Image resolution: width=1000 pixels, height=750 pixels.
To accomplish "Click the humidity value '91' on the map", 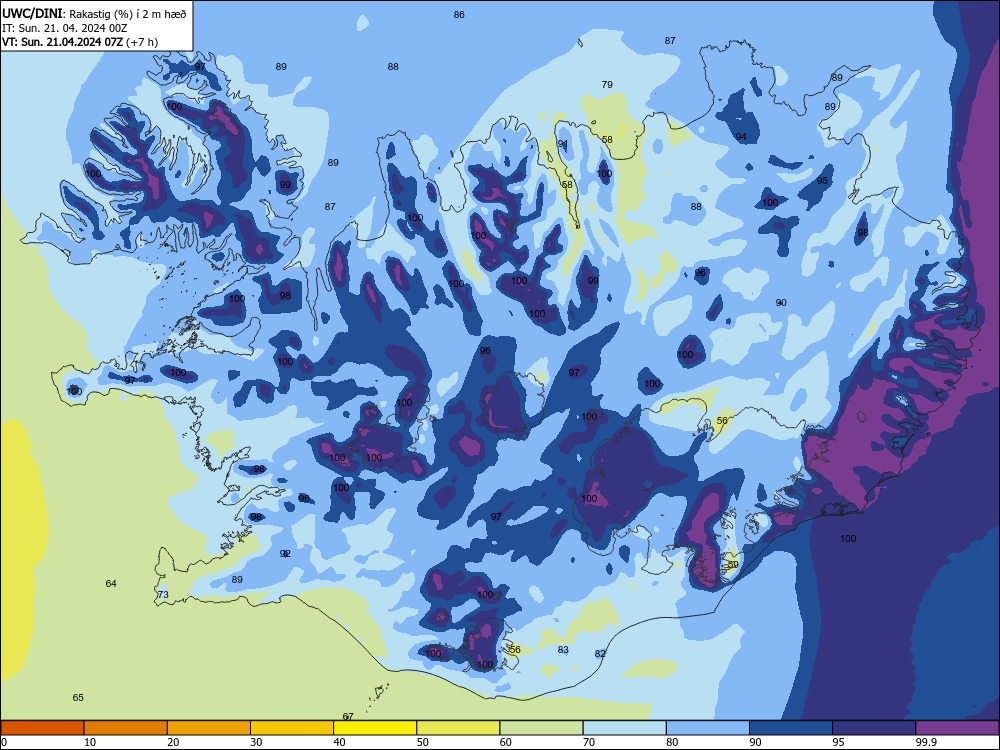I will tap(563, 144).
